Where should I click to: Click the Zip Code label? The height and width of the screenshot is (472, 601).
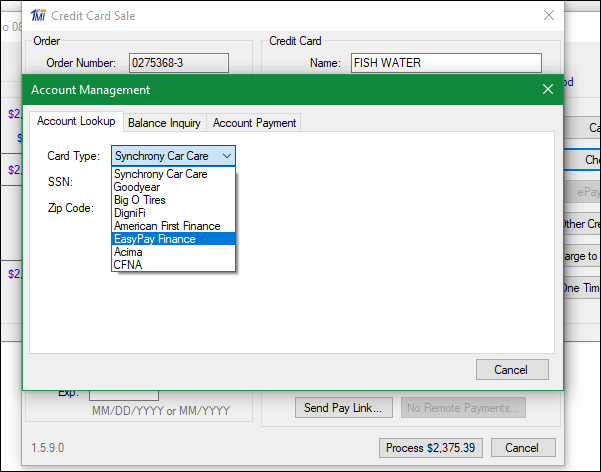click(x=71, y=208)
